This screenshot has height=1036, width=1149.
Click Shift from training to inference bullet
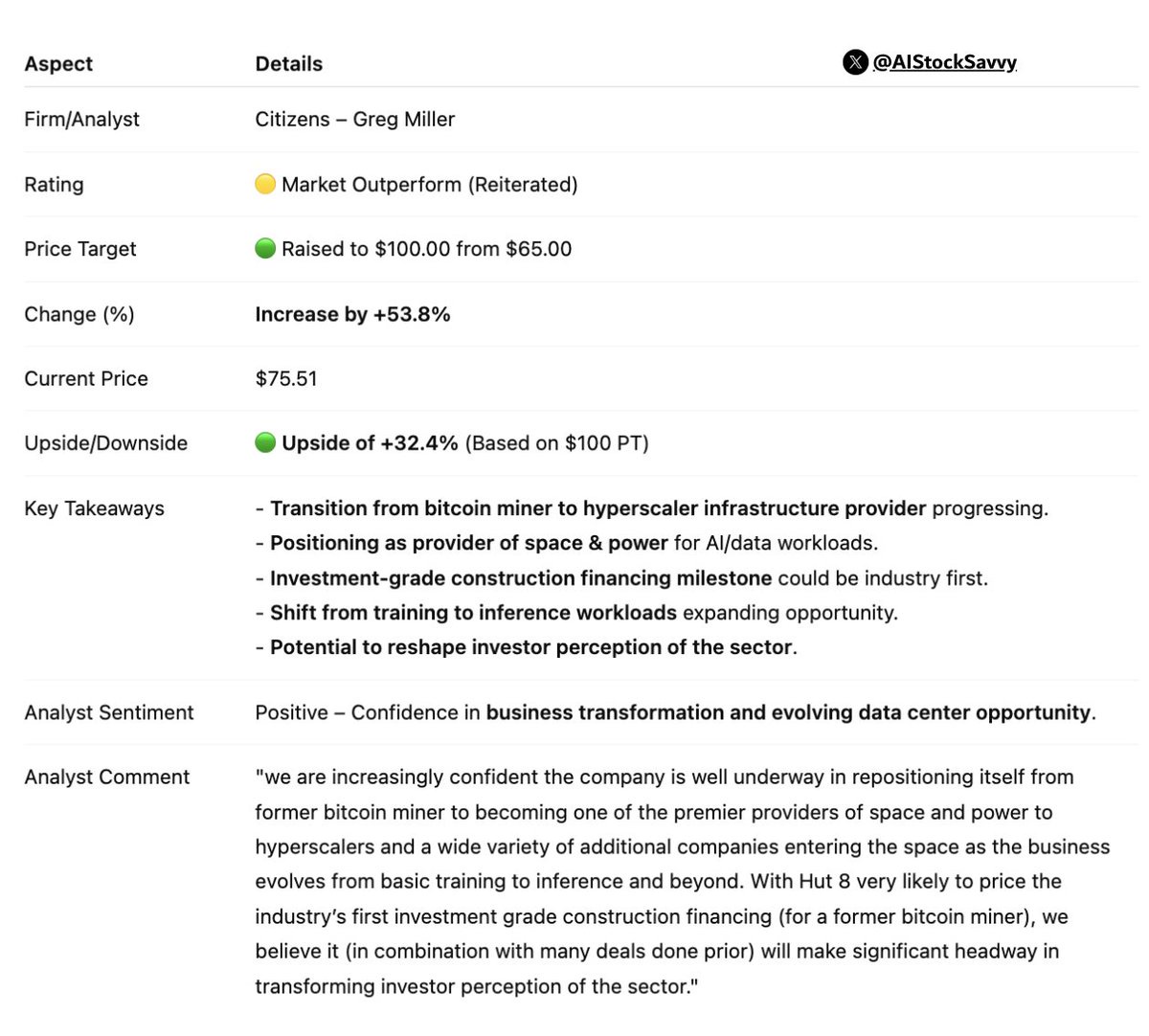point(473,613)
